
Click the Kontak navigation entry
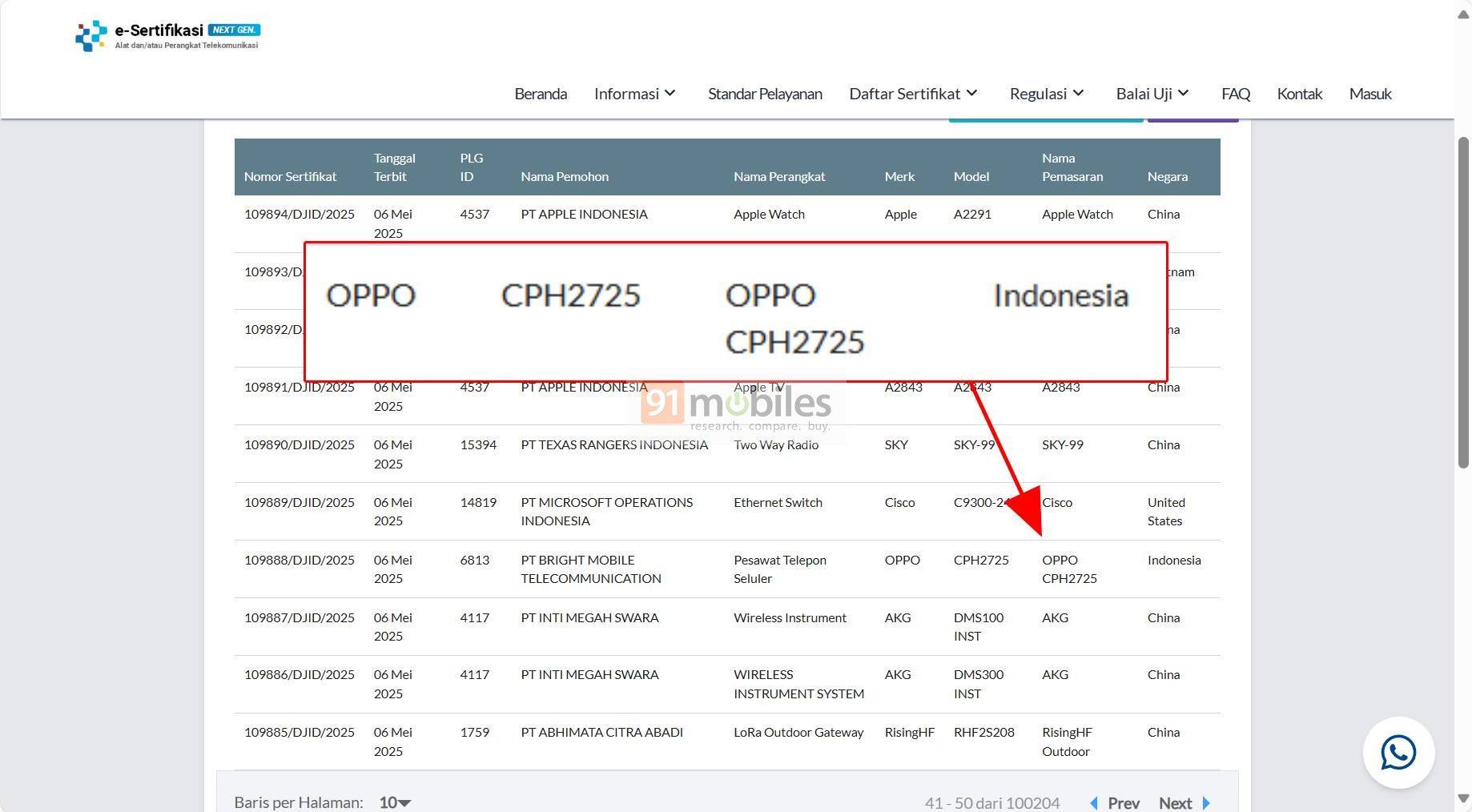tap(1299, 93)
